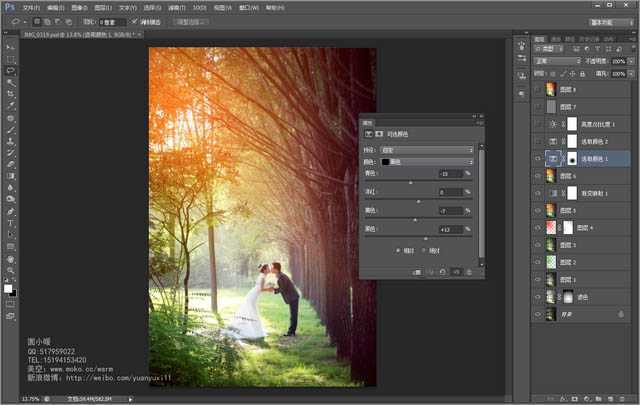640x405 pixels.
Task: Open the layer opacity dropdown arrow
Action: [x=631, y=61]
